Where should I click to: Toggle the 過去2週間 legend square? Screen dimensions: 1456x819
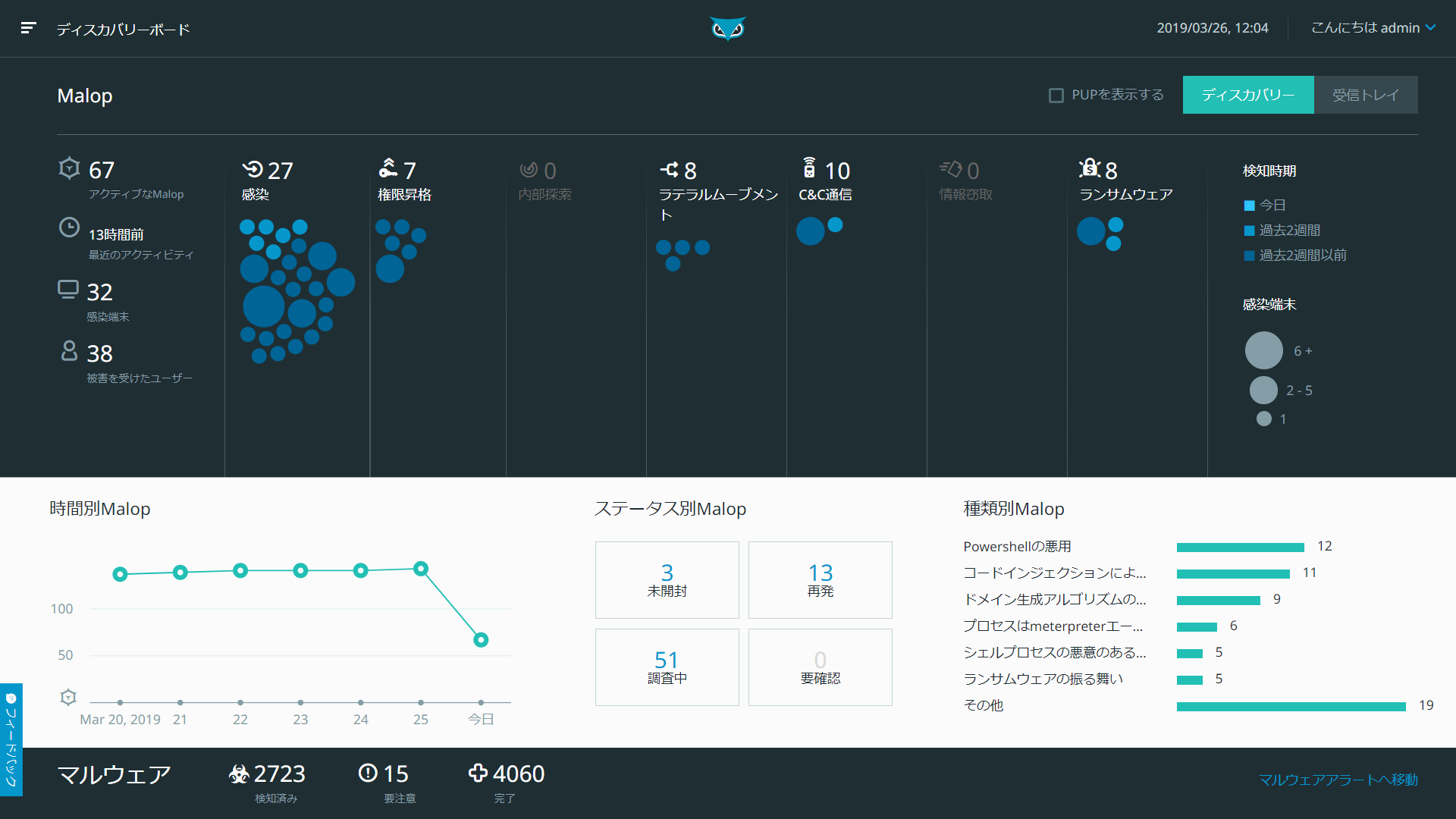click(1249, 231)
